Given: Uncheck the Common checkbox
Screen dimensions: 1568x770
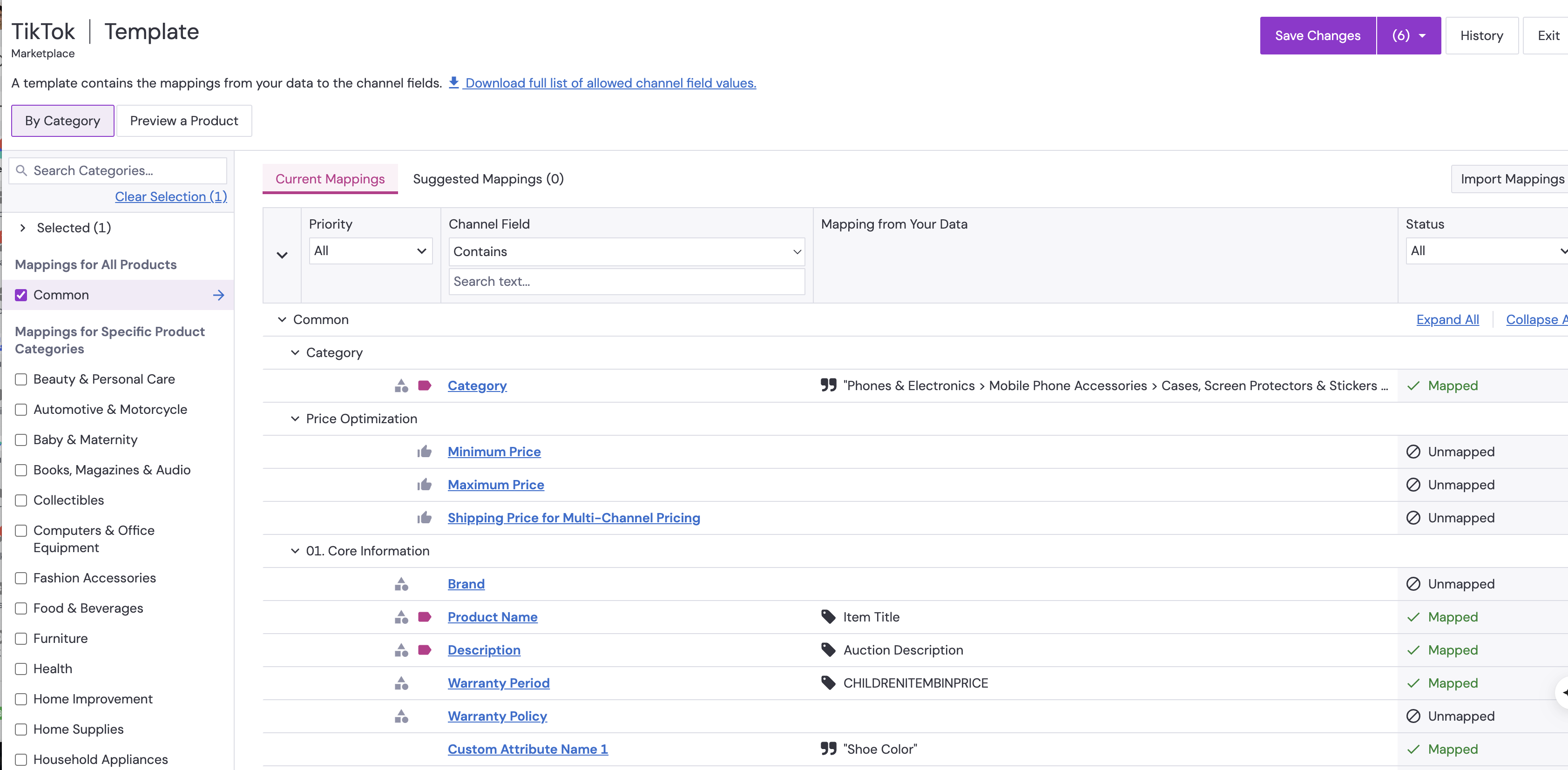Looking at the screenshot, I should coord(21,295).
